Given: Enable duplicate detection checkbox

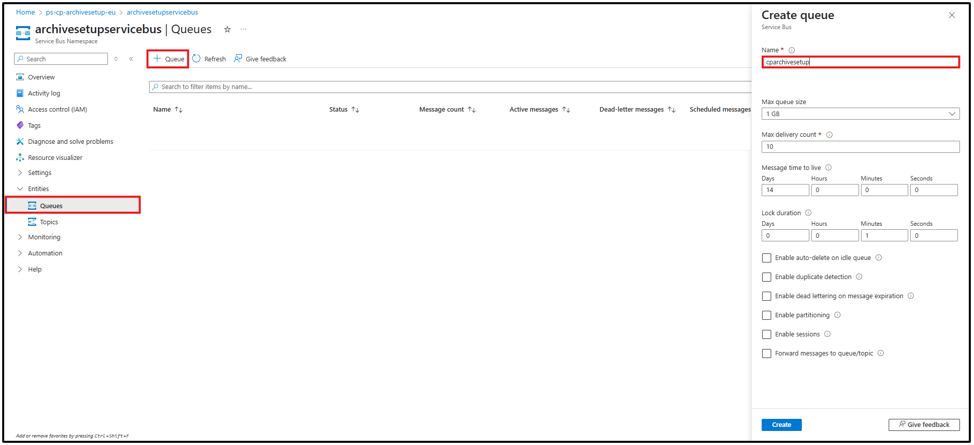Looking at the screenshot, I should click(x=767, y=277).
